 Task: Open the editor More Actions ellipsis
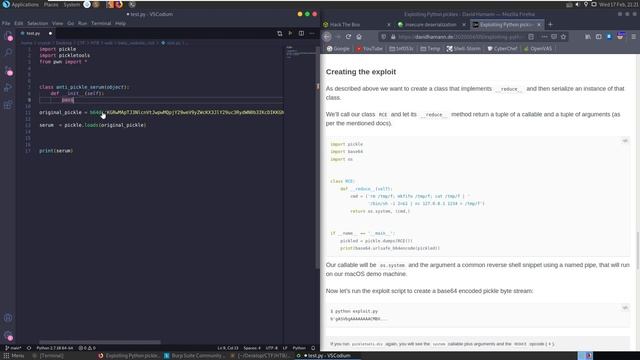click(x=312, y=33)
